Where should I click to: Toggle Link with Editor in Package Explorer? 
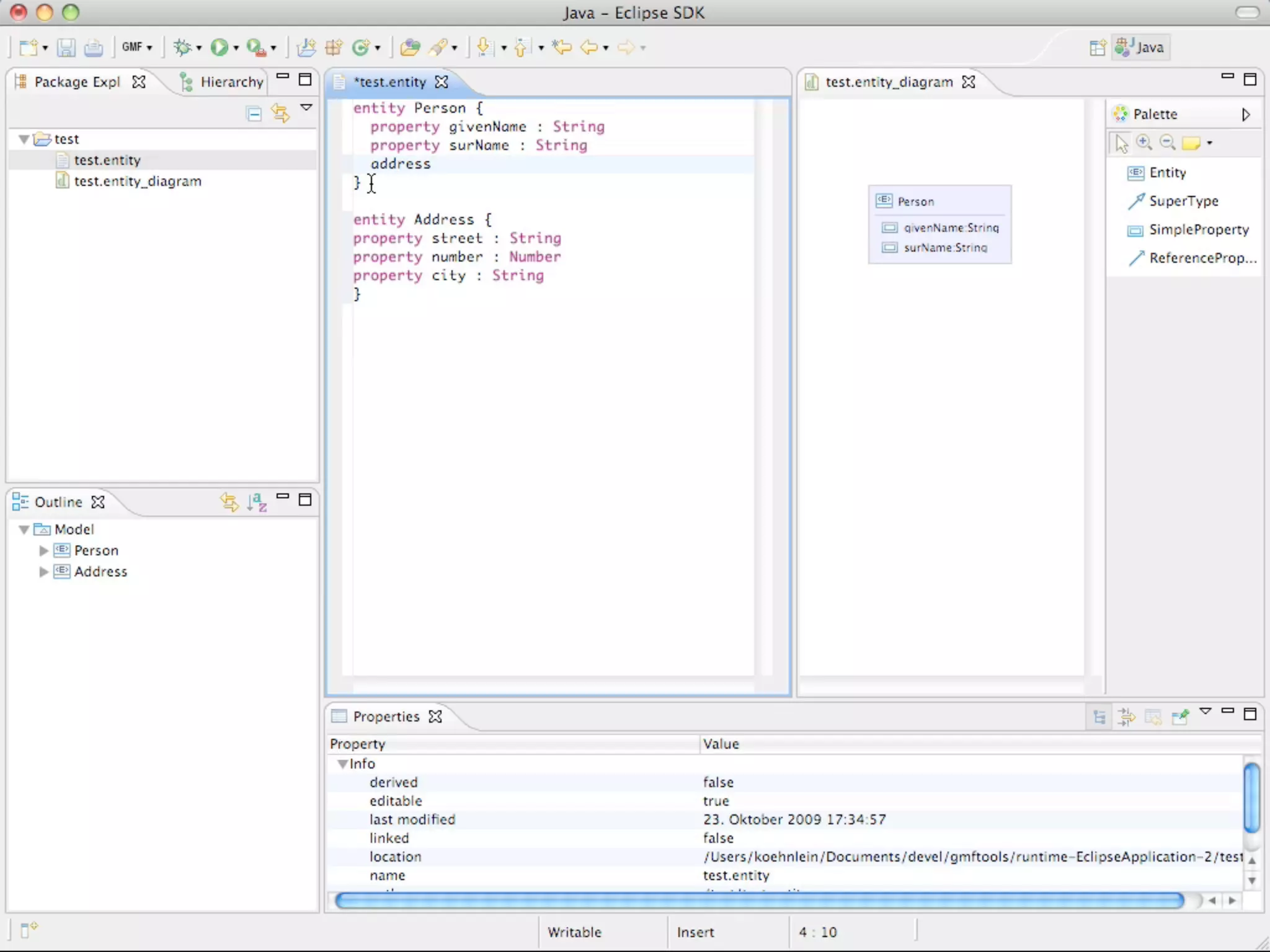(280, 113)
